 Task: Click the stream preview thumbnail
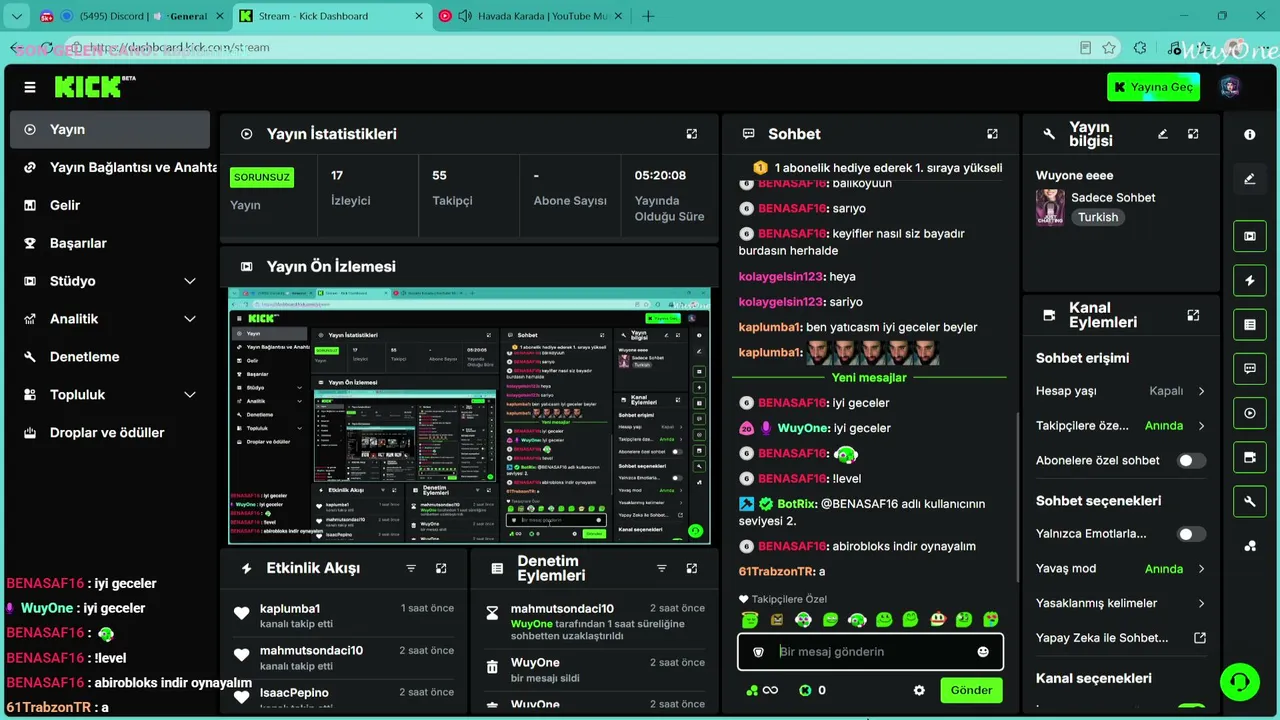pos(469,417)
